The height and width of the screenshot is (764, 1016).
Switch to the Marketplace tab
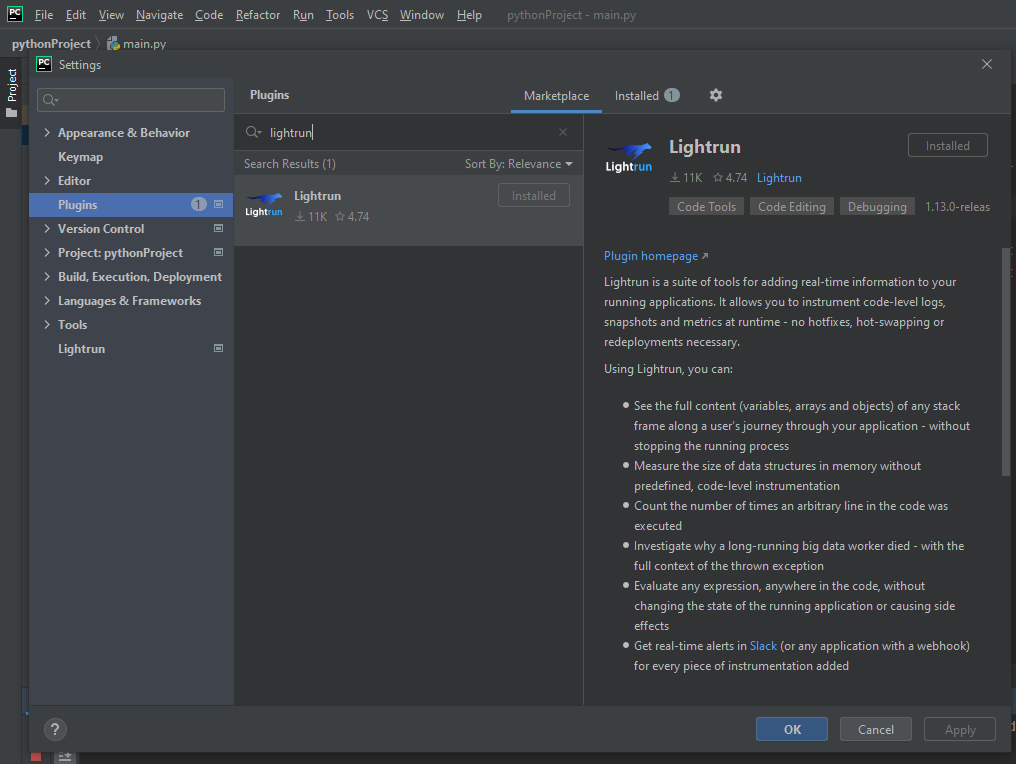tap(556, 95)
